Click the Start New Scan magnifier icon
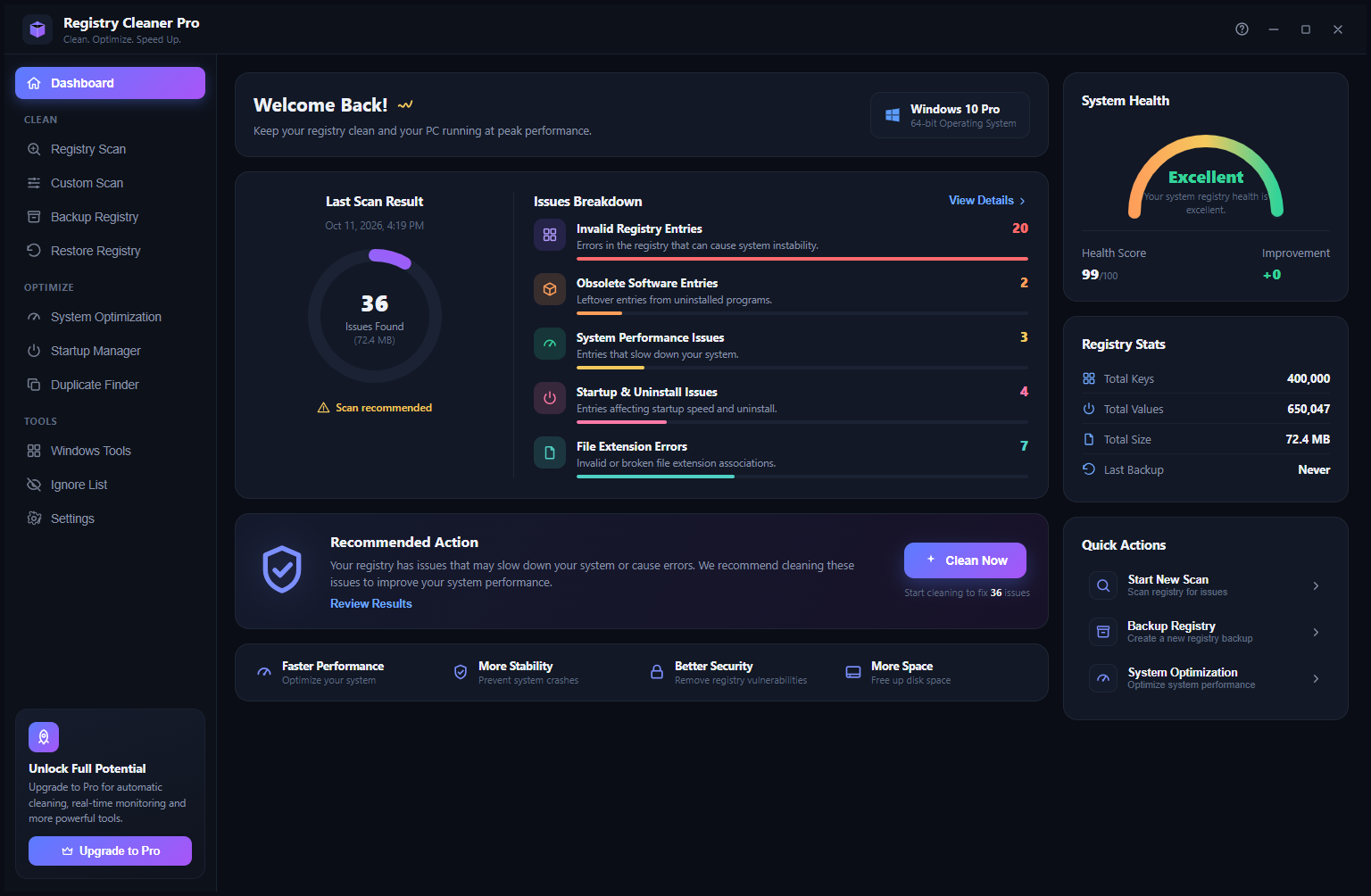 coord(1103,585)
